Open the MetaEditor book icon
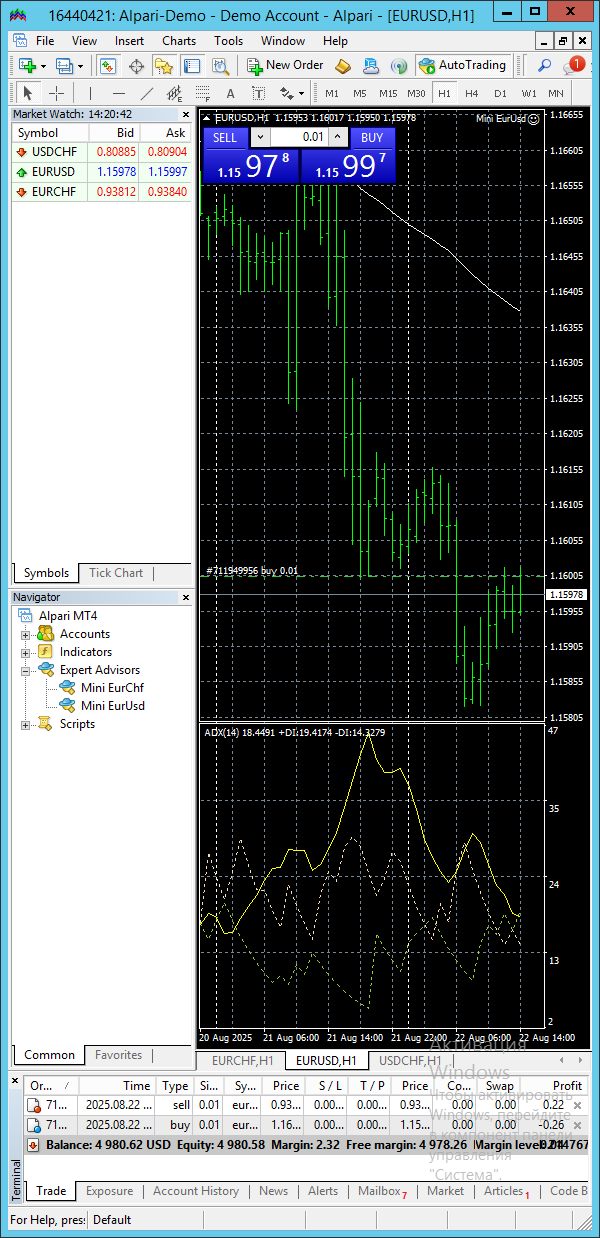The width and height of the screenshot is (600, 1238). [x=343, y=65]
